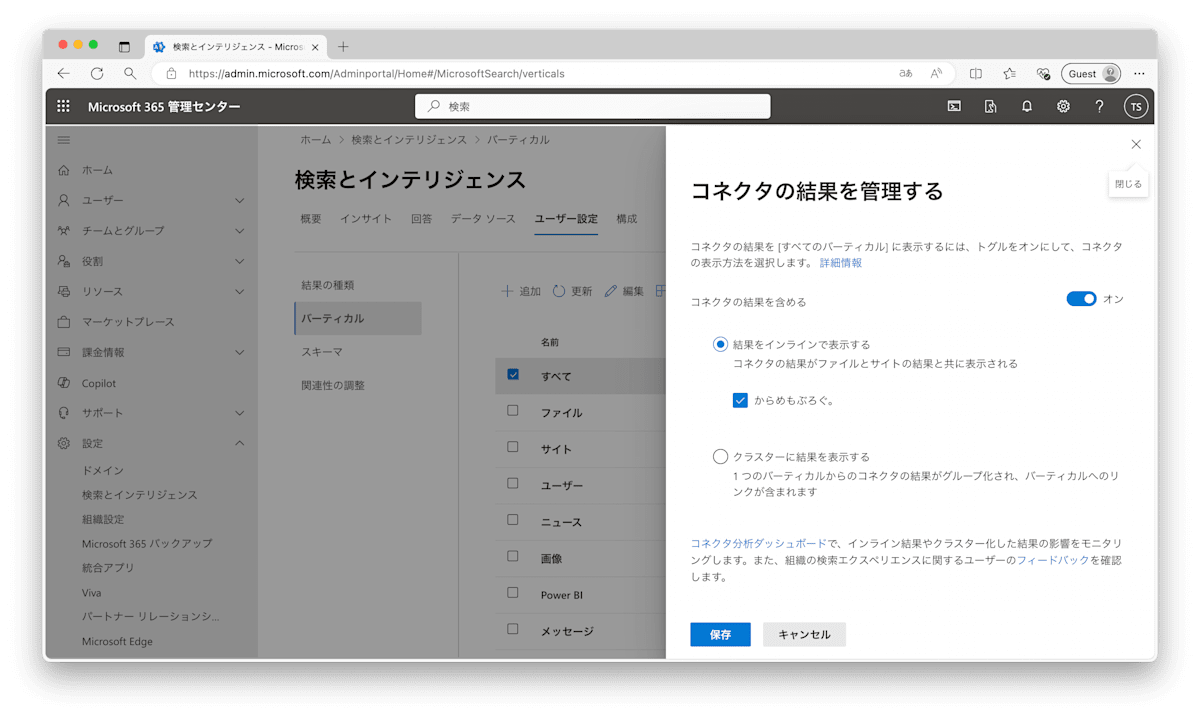Viewport: 1200px width, 718px height.
Task: Select 結果をインラインで表示する radio
Action: tap(720, 344)
